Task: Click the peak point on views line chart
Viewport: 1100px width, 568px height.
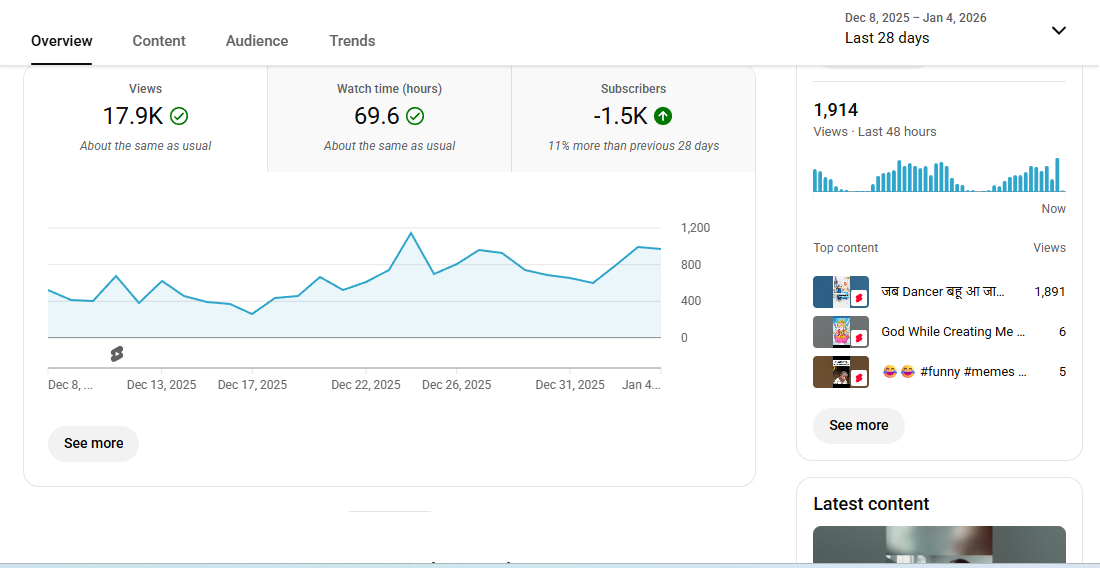Action: (411, 233)
